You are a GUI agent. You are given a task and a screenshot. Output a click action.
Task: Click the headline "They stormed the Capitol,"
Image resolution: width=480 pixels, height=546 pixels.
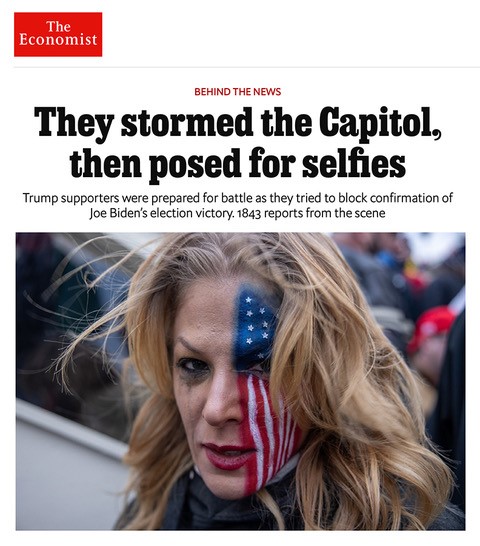[238, 123]
